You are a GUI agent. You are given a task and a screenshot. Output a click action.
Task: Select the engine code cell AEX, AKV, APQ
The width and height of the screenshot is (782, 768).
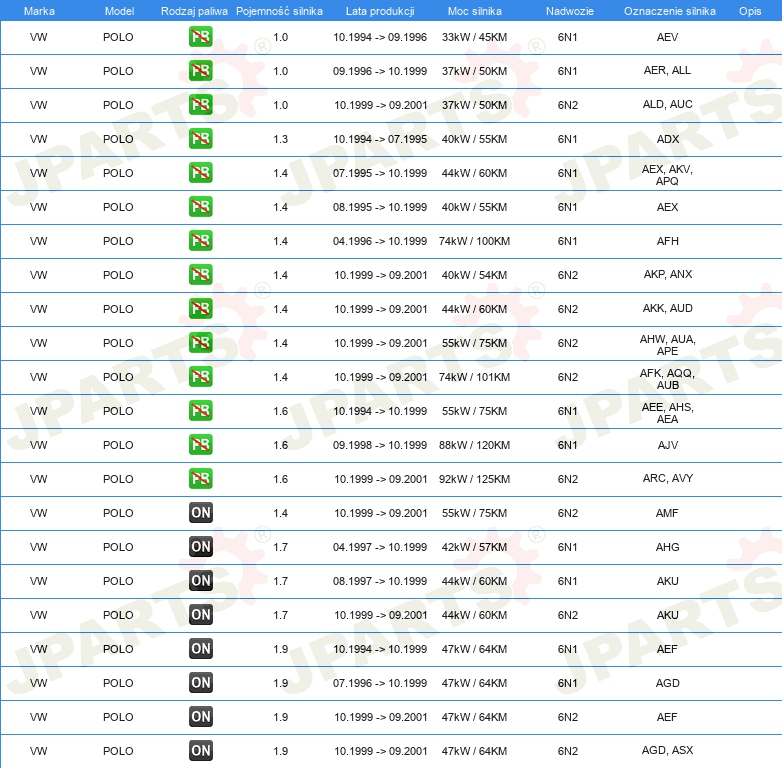pos(667,175)
